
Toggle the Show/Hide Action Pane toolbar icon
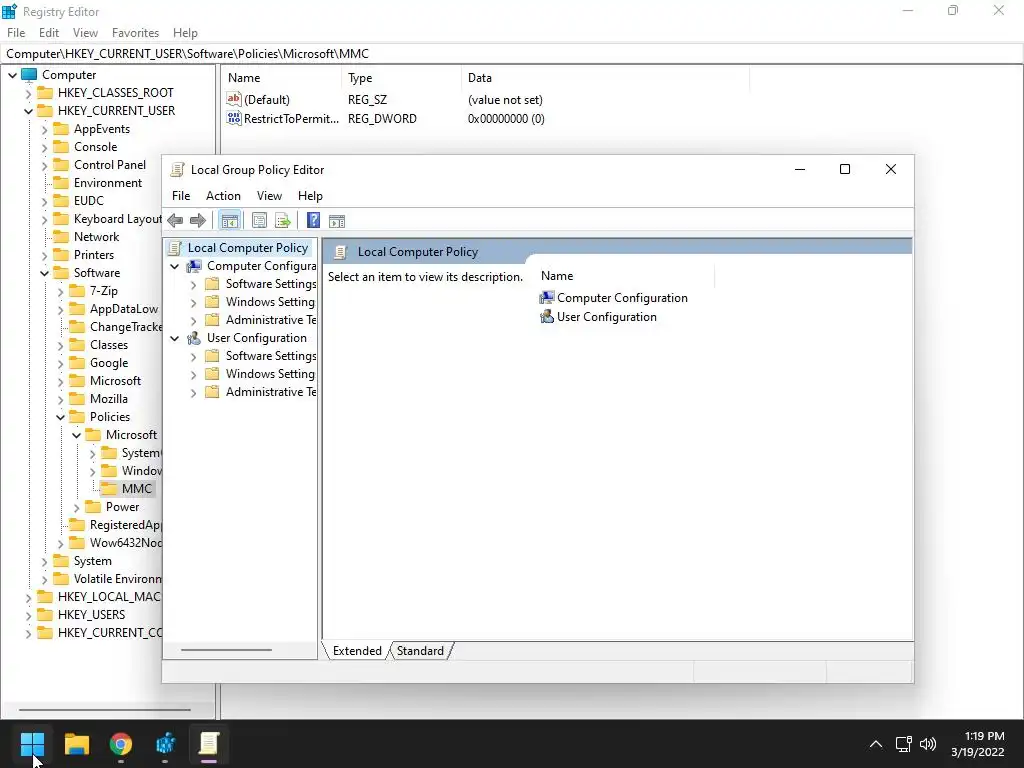[337, 221]
